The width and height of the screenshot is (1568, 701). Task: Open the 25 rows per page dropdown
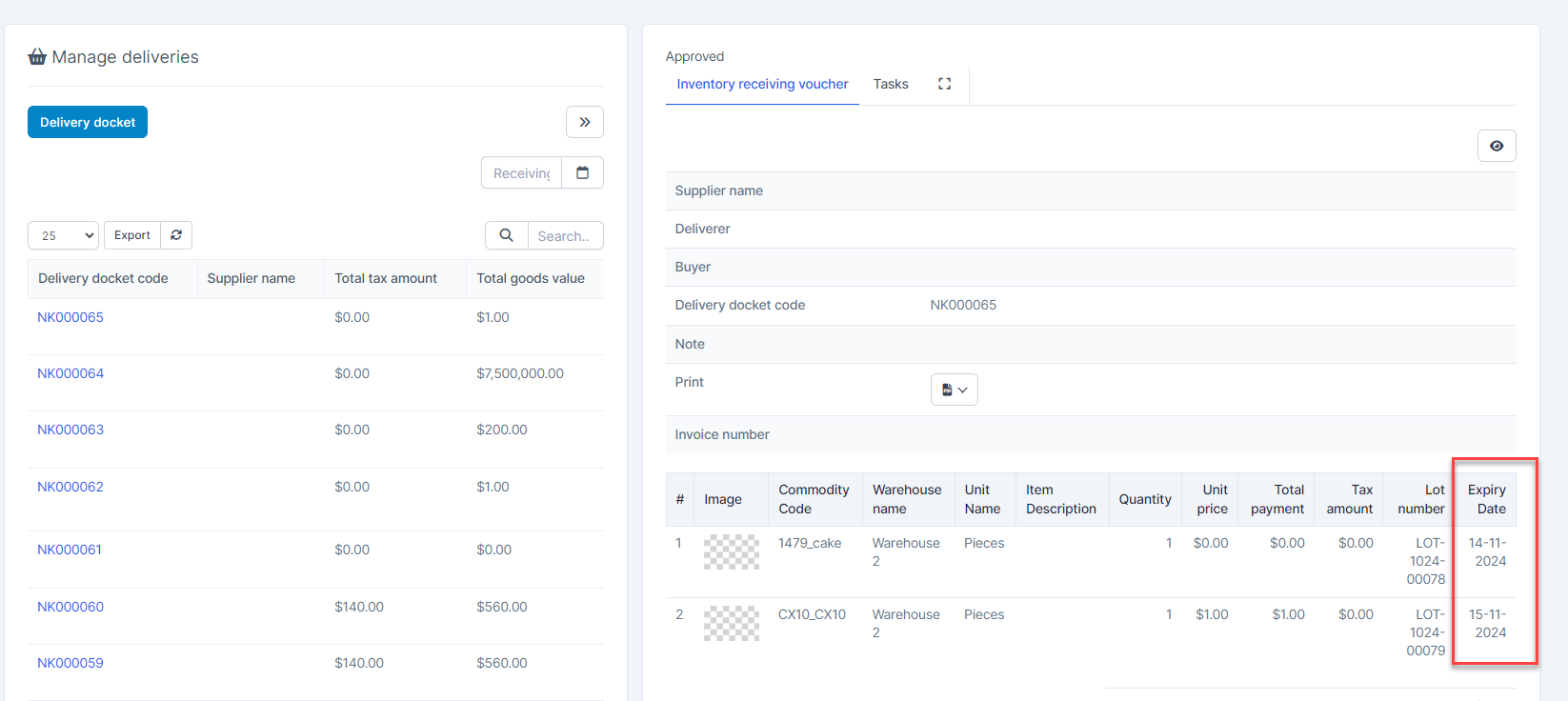[64, 235]
